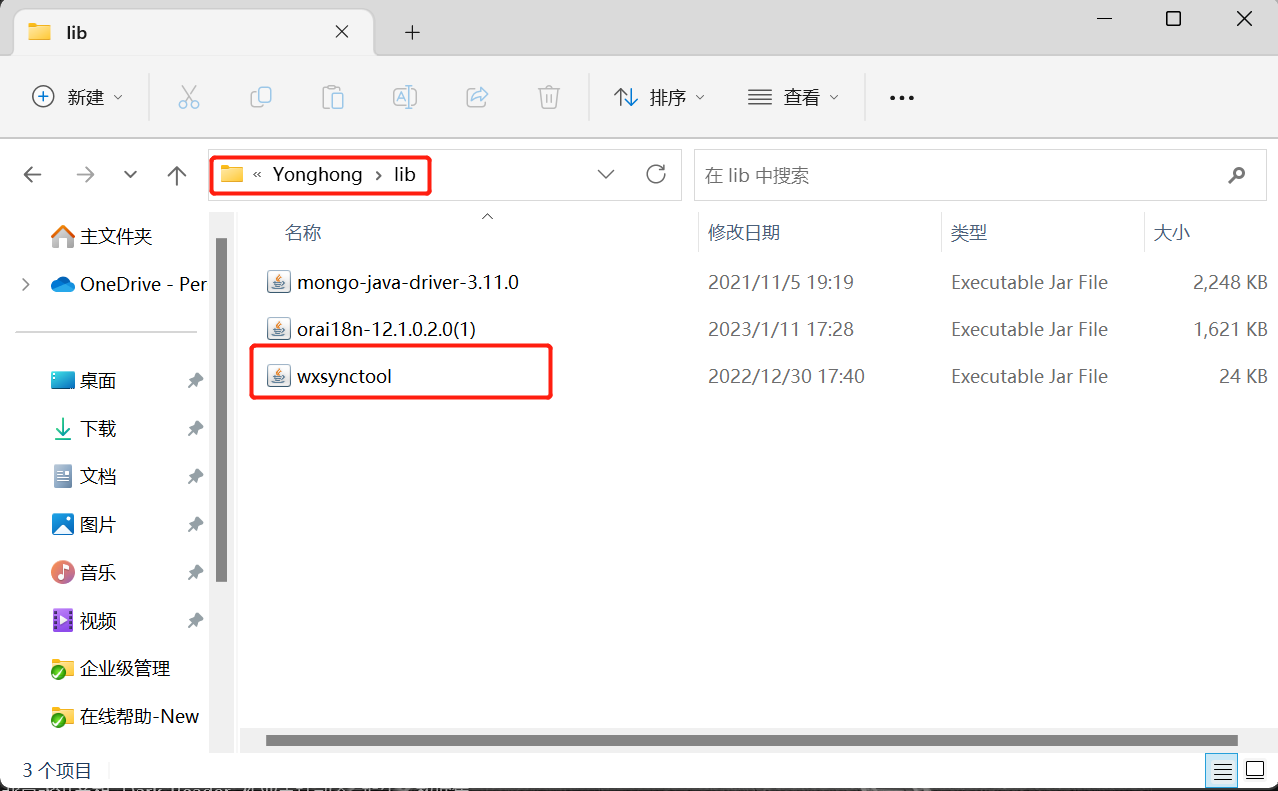Screen dimensions: 1278x791
Task: Open the 查看 view menu
Action: tap(793, 97)
